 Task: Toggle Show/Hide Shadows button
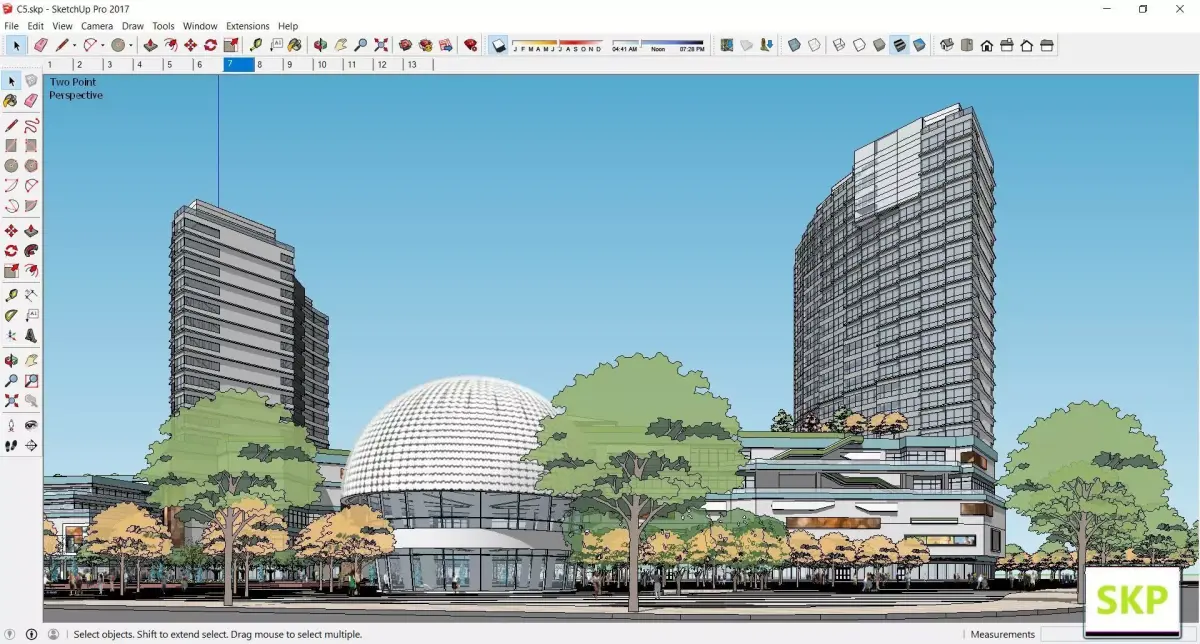(x=499, y=45)
